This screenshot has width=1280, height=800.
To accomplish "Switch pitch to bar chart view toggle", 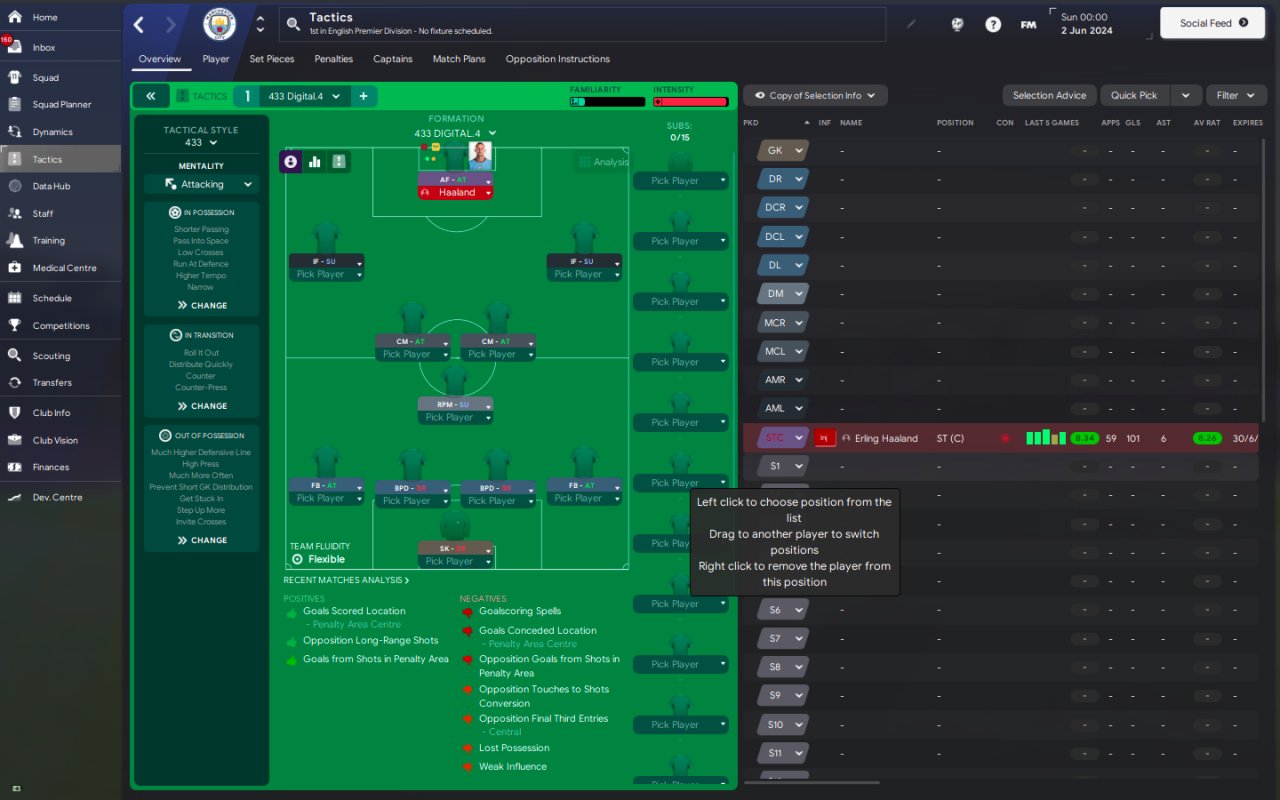I will pos(315,161).
